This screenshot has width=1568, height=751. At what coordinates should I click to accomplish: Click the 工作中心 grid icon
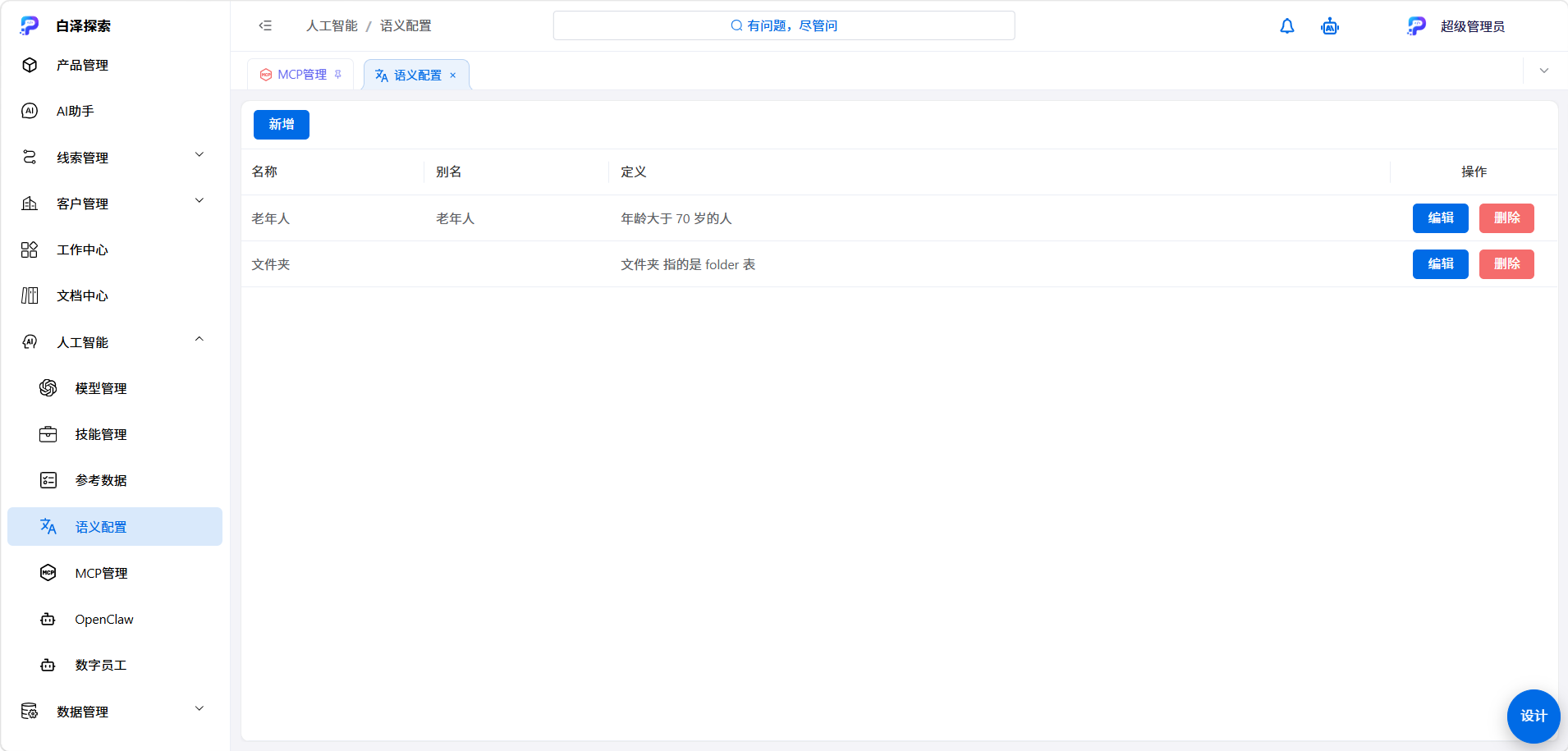30,250
